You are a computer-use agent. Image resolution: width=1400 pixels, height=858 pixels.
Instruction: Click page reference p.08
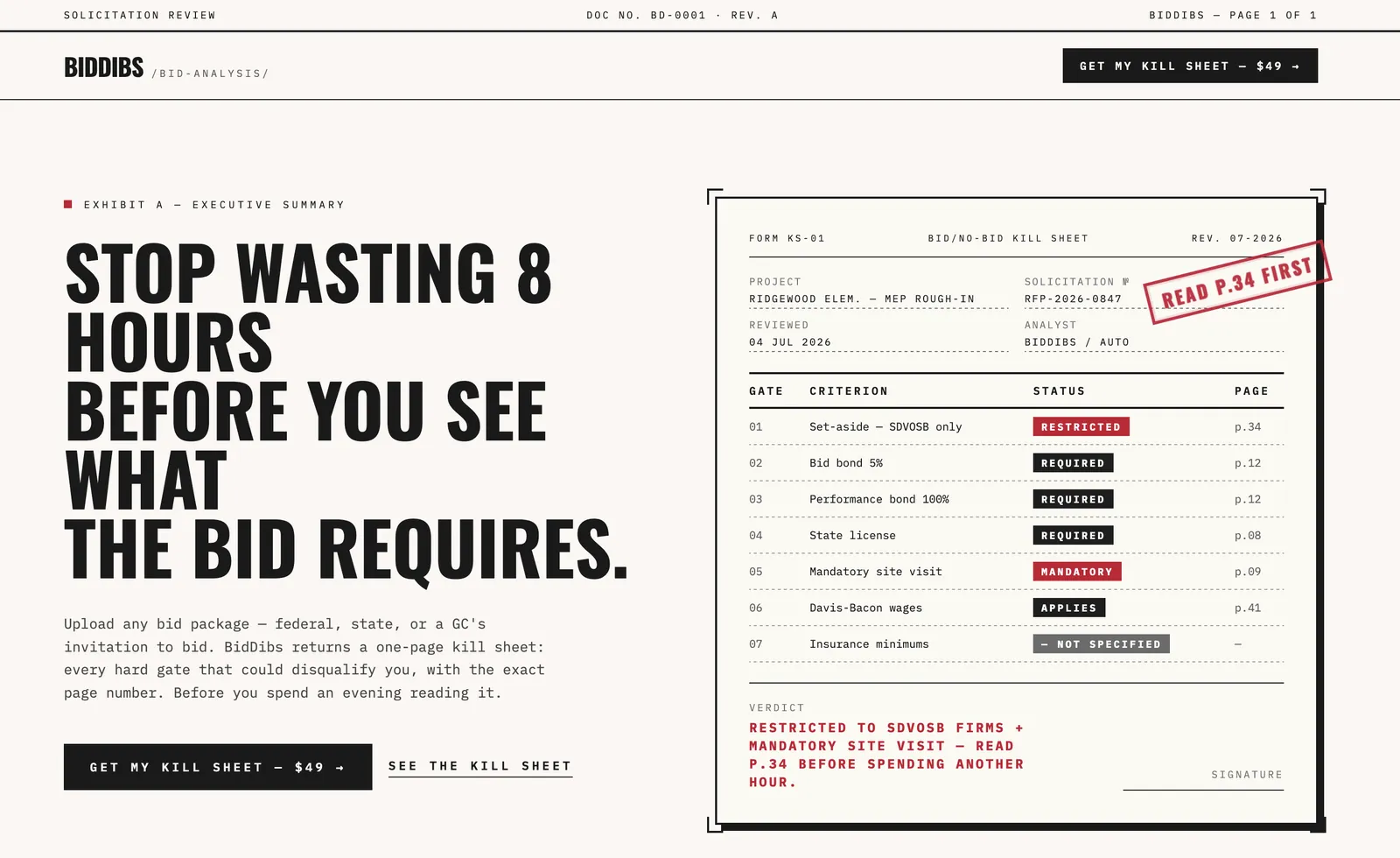[1248, 535]
